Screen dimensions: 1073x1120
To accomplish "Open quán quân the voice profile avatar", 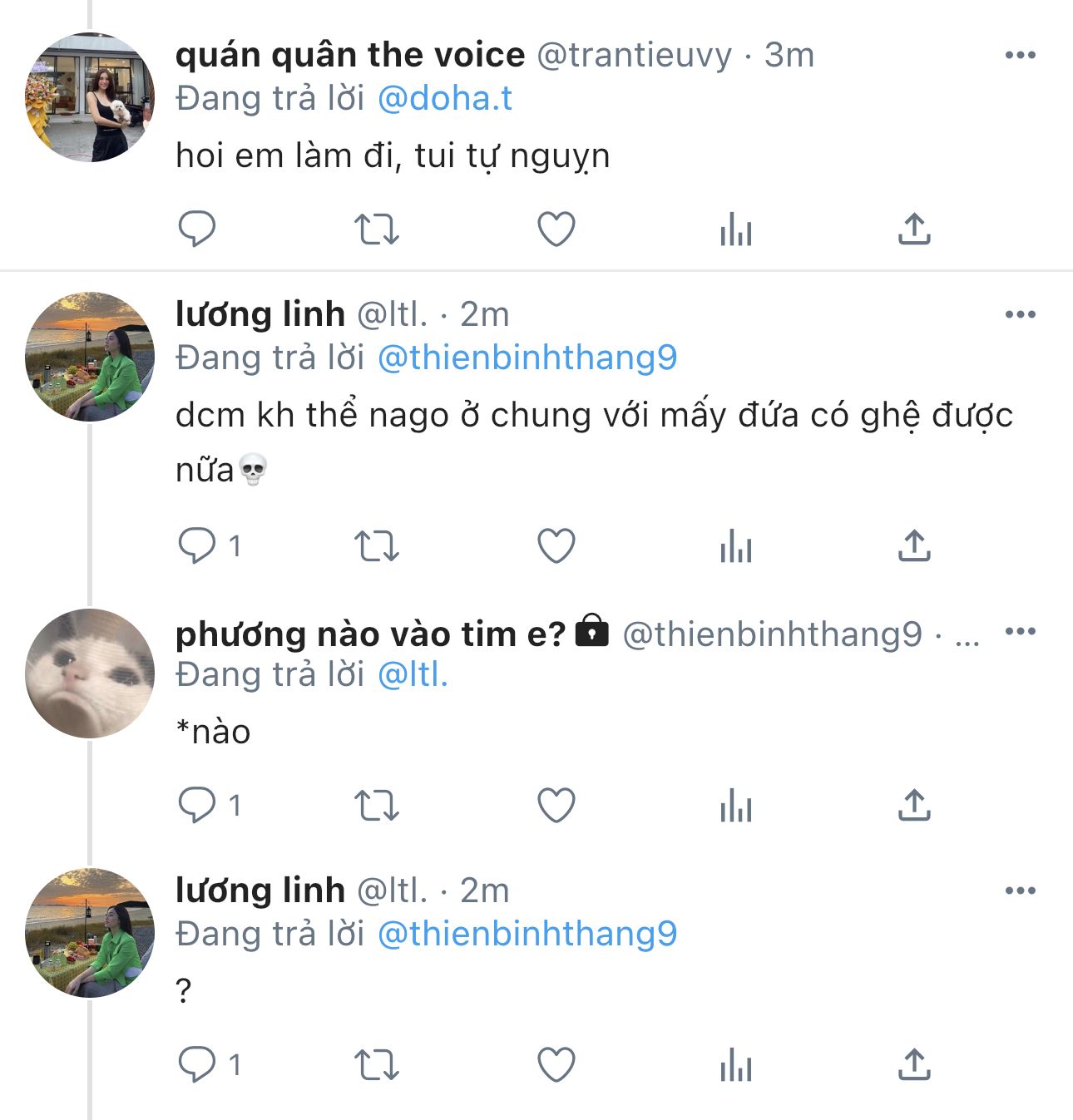I will click(90, 97).
